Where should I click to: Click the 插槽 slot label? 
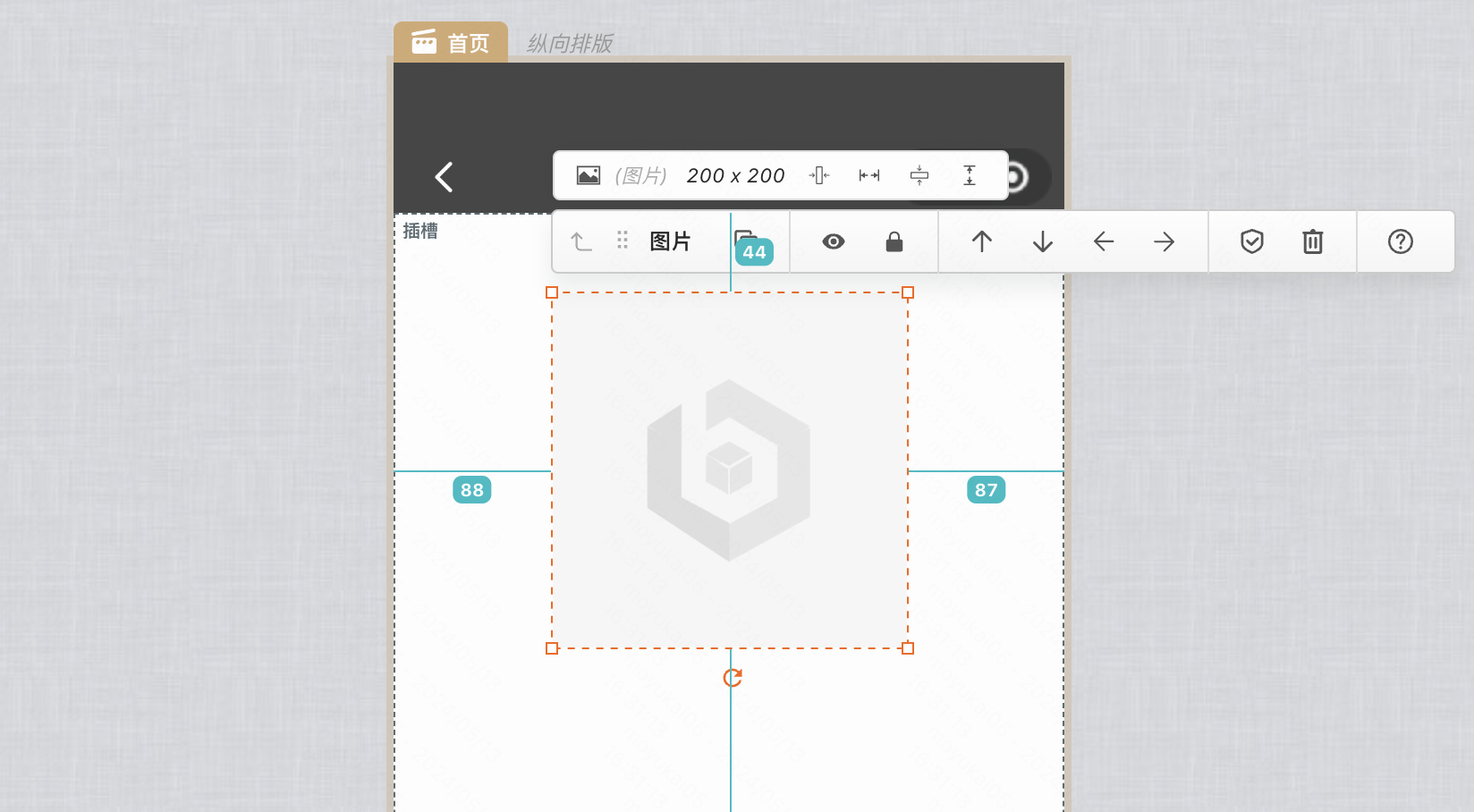click(x=420, y=231)
